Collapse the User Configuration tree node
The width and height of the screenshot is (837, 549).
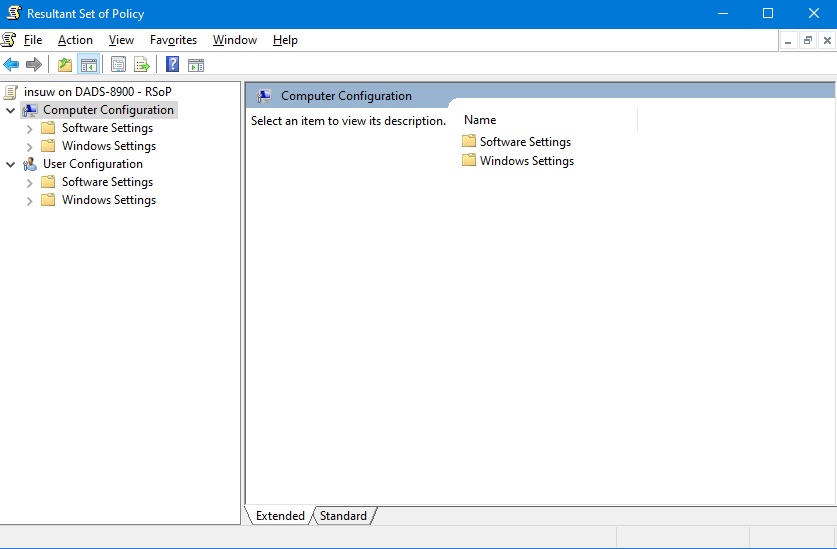10,164
